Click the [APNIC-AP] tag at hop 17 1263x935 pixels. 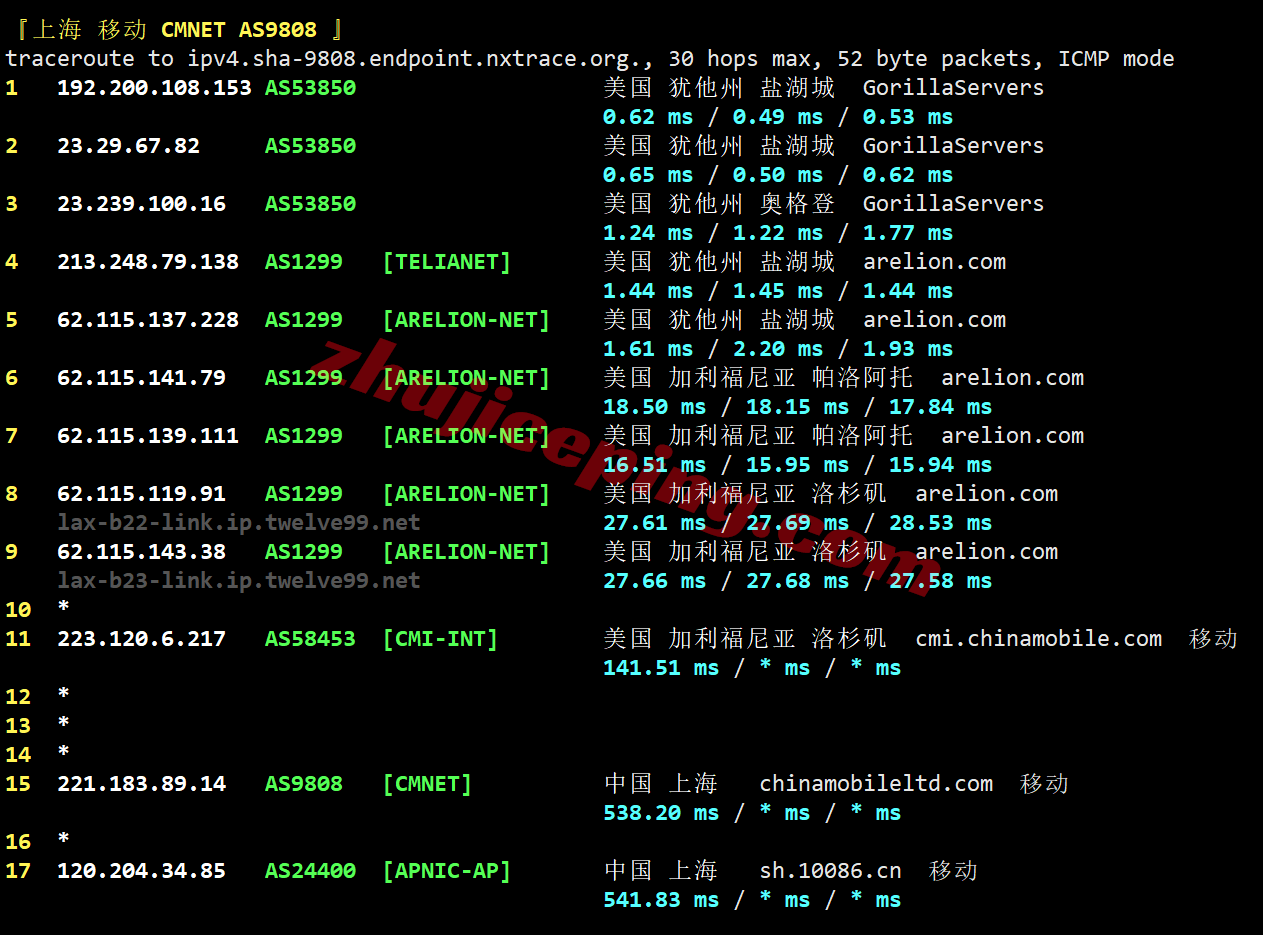[x=447, y=871]
